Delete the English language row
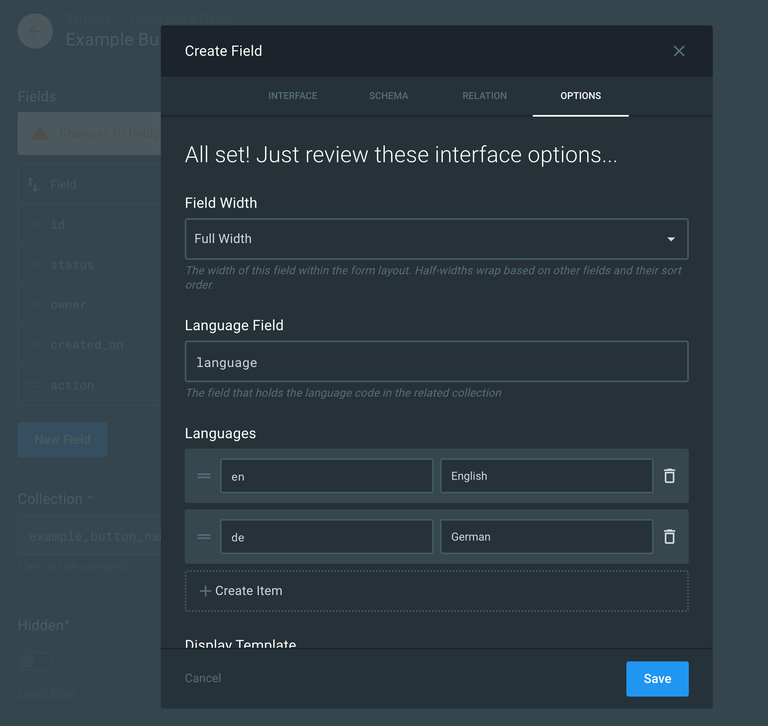 click(x=669, y=476)
